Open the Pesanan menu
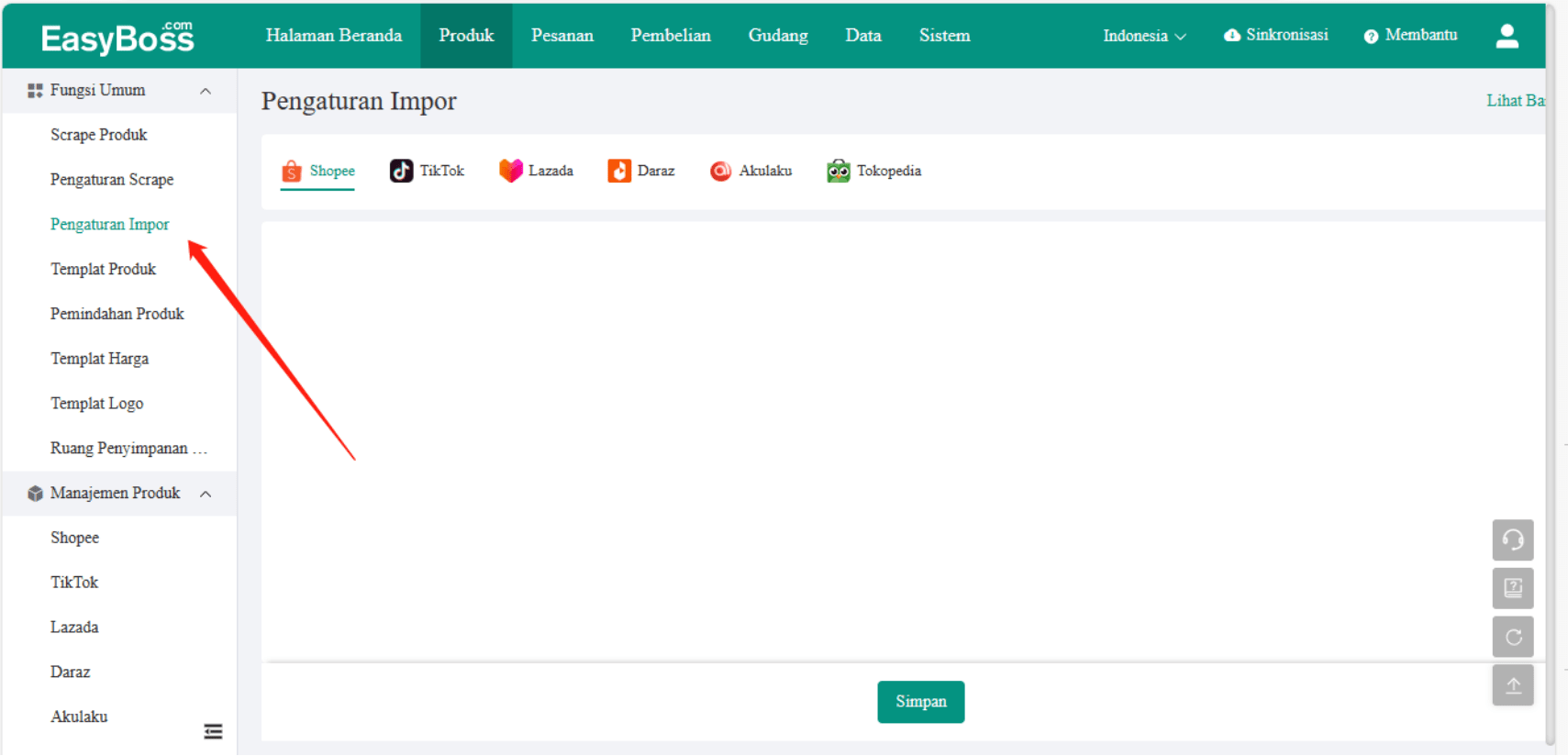The image size is (1568, 756). [562, 36]
